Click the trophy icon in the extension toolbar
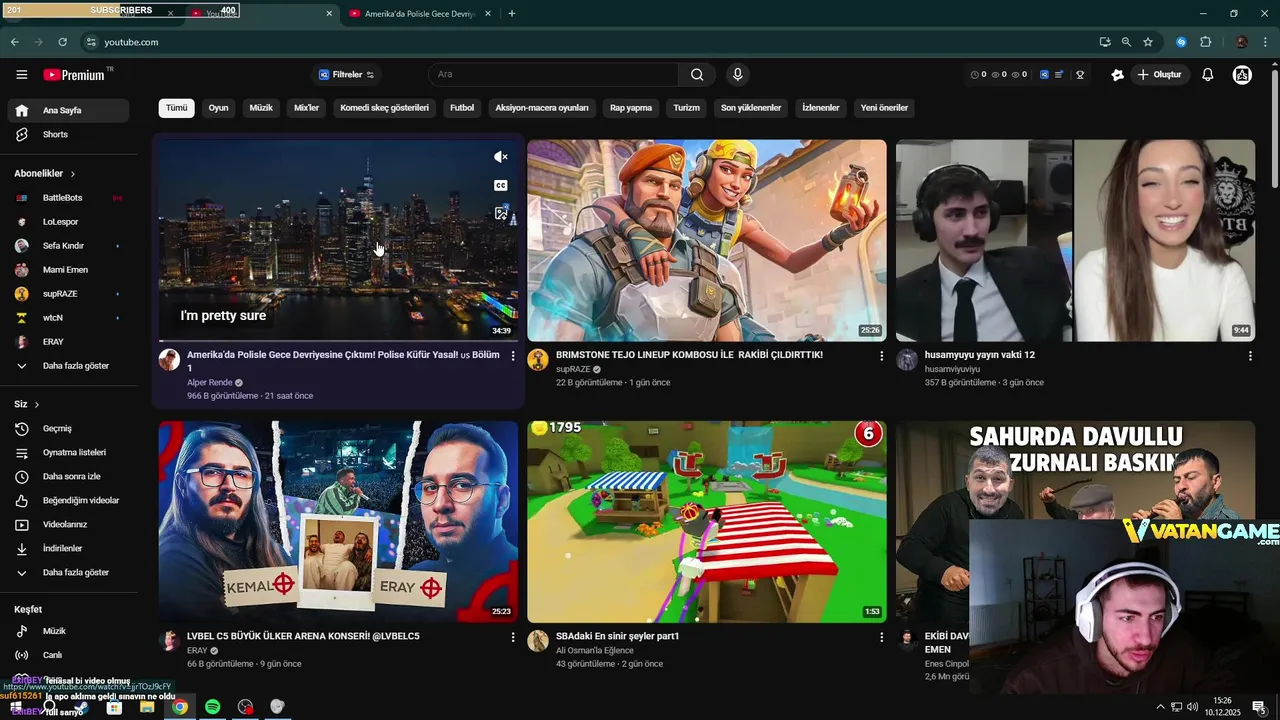This screenshot has width=1280, height=720. (1080, 75)
